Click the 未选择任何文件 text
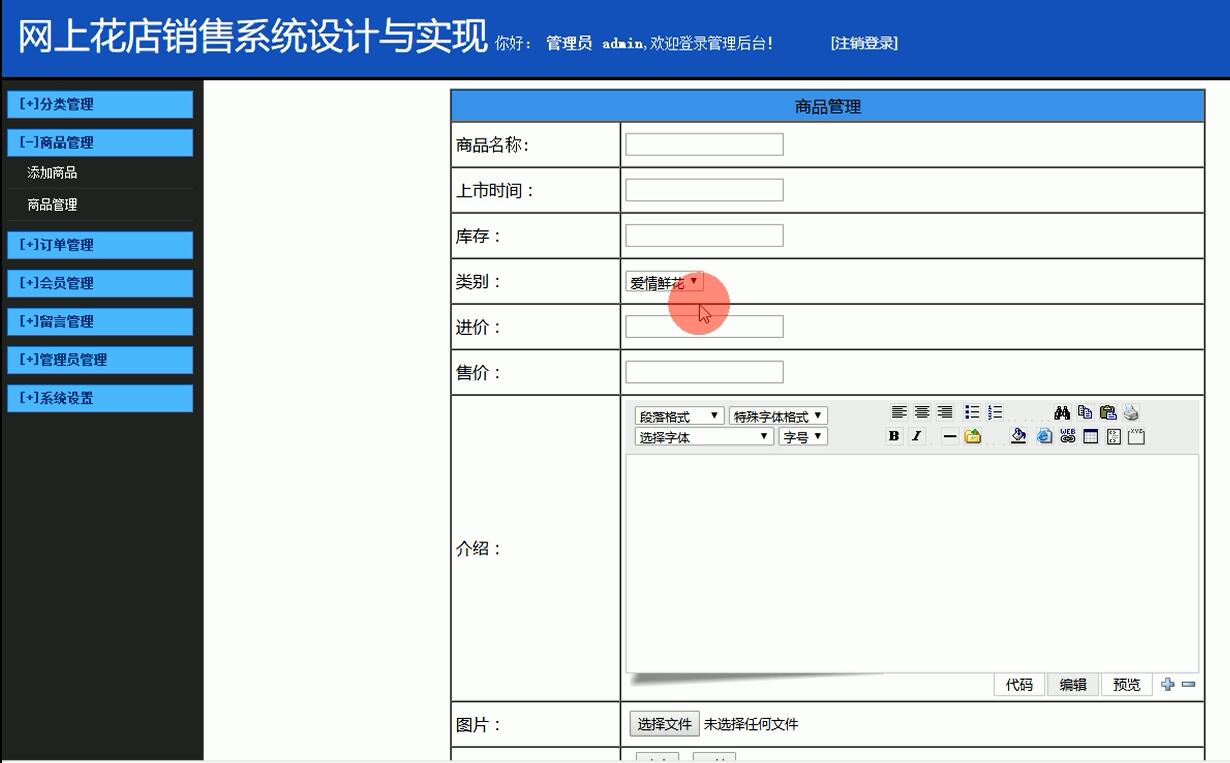This screenshot has width=1230, height=763. click(x=751, y=724)
